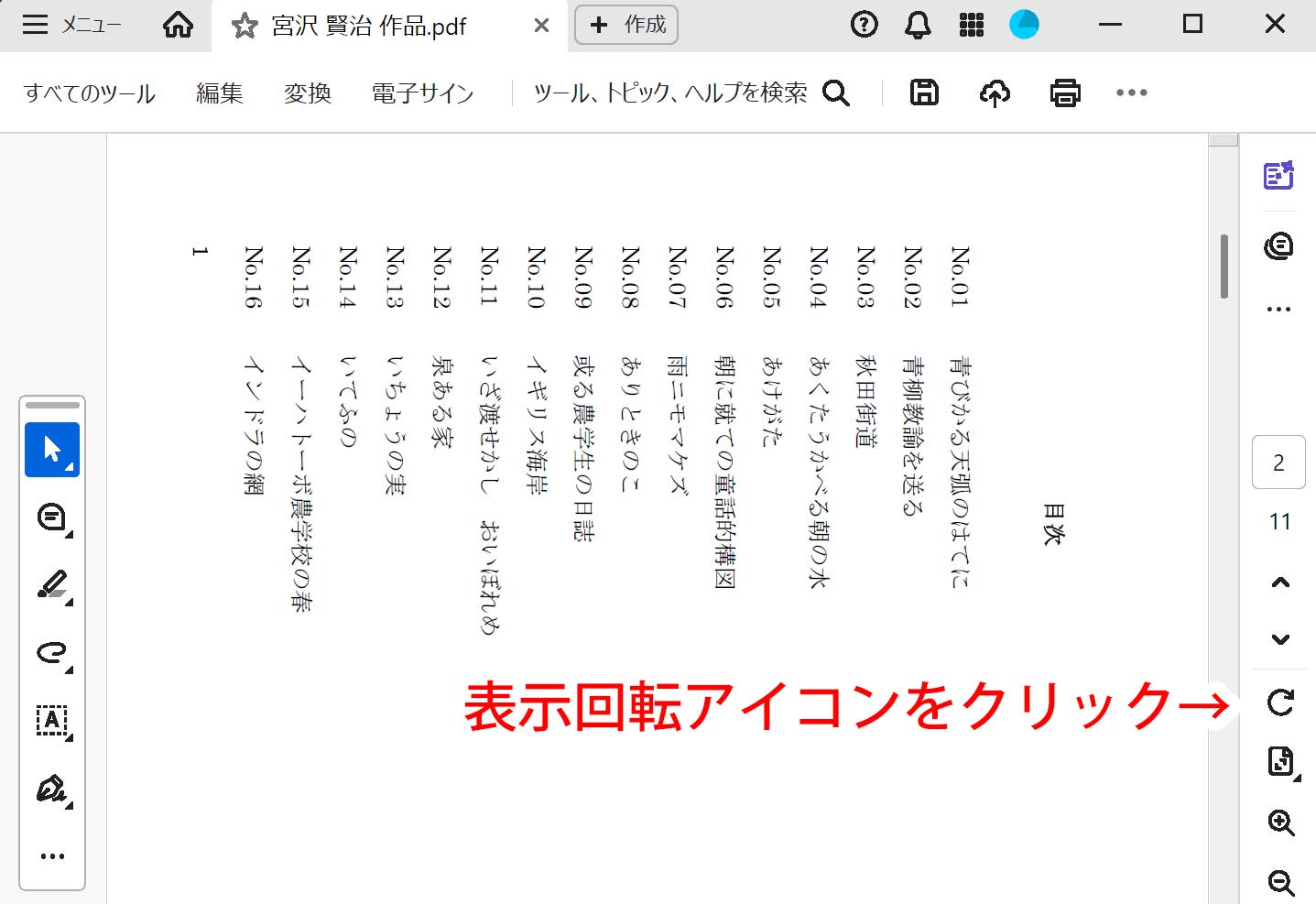Click the No.07 雨ニモマケズ entry
1316x904 pixels.
coord(677,369)
